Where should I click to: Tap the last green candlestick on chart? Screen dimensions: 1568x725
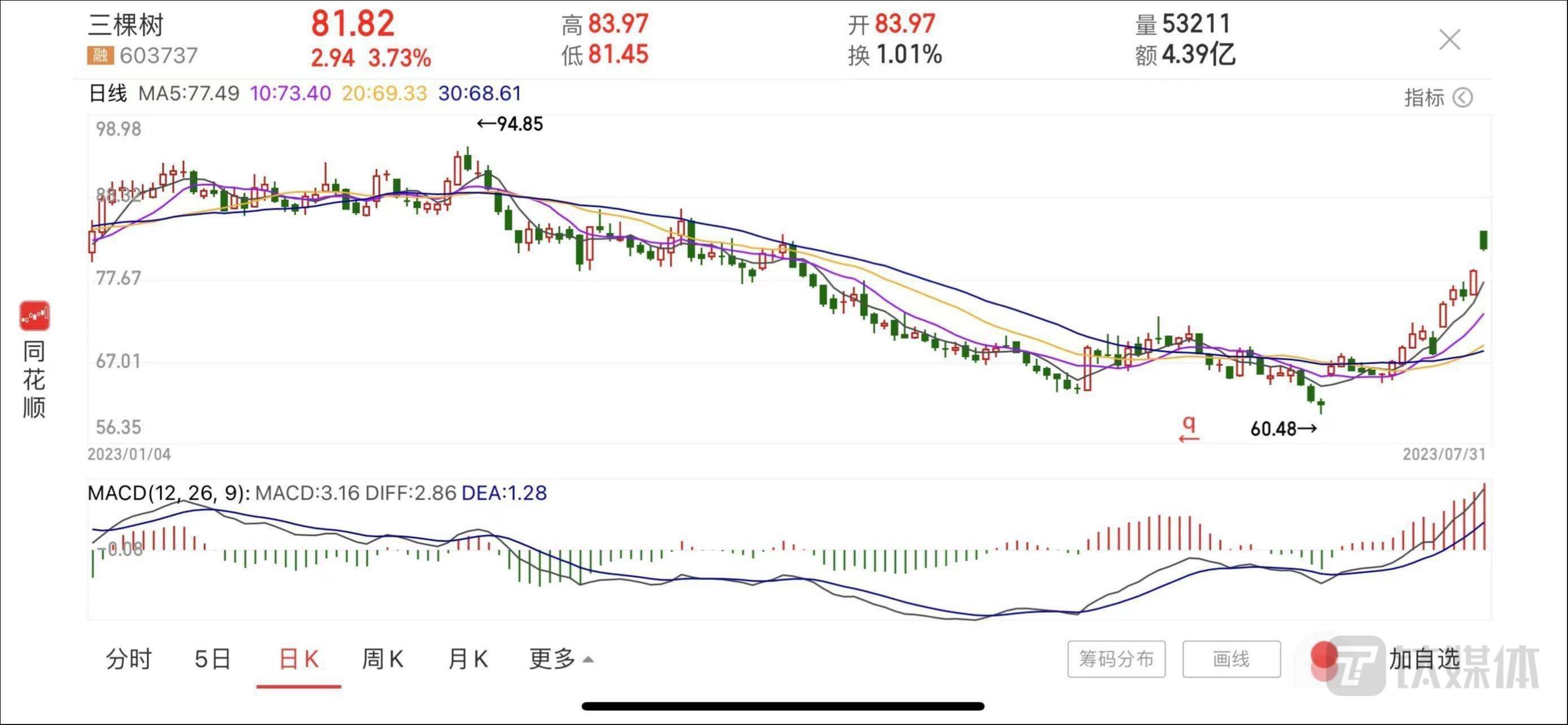tap(1484, 240)
